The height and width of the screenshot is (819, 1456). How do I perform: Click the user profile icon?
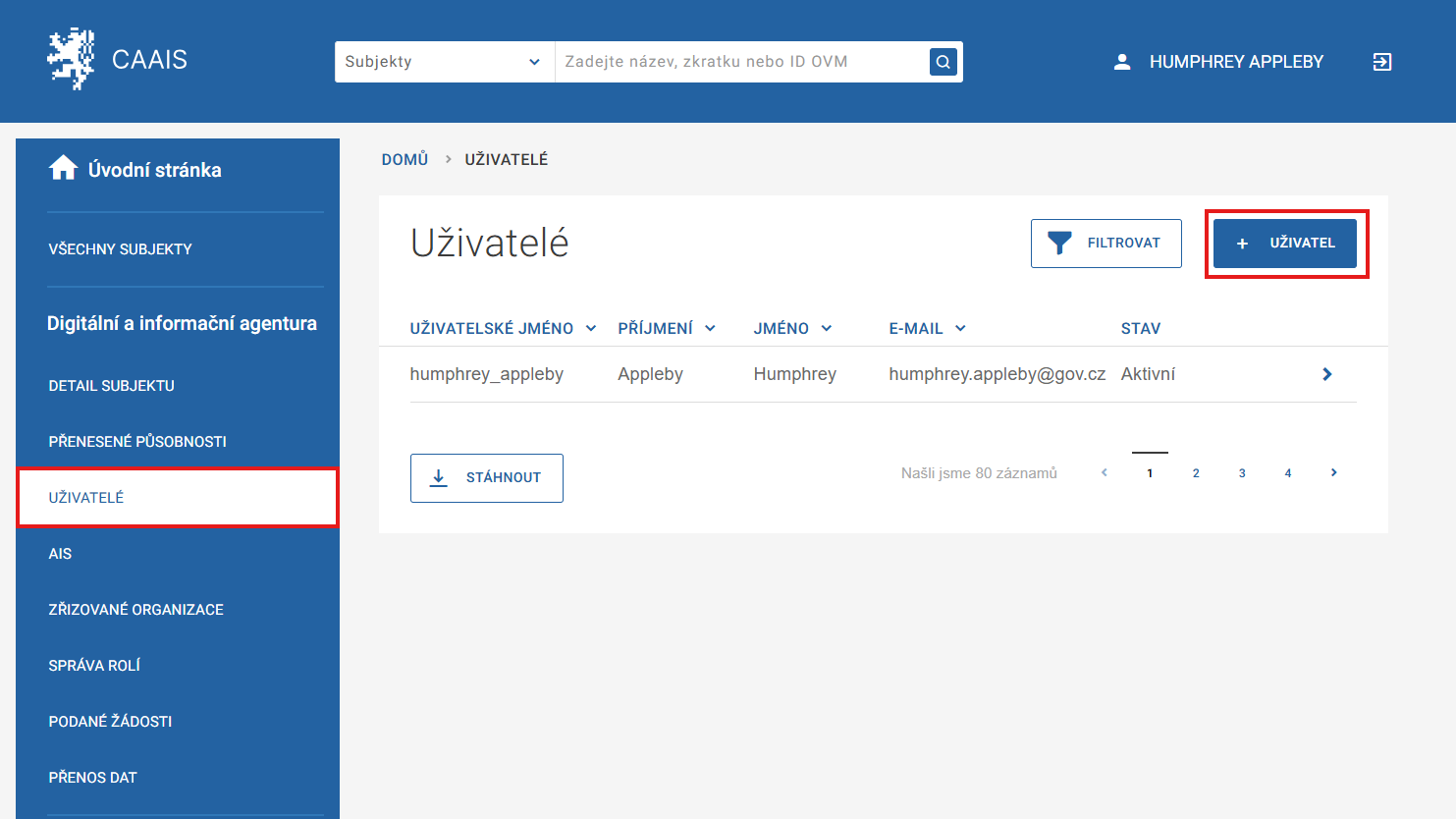click(x=1122, y=62)
